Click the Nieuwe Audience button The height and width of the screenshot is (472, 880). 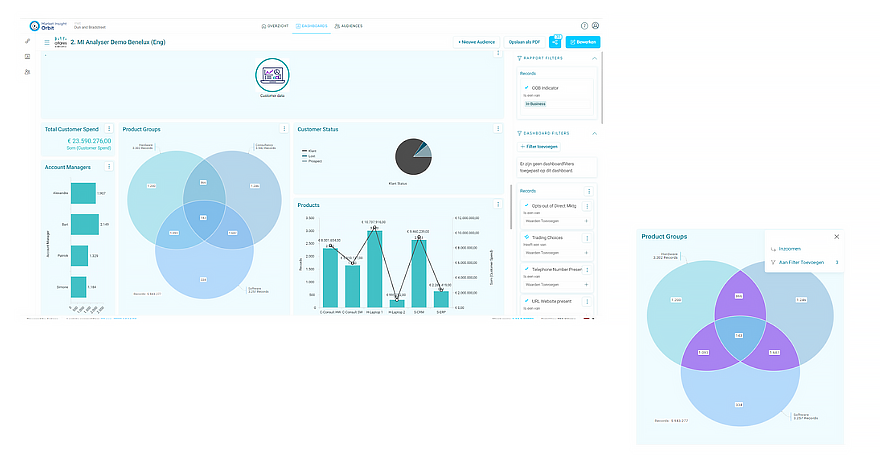(x=478, y=42)
